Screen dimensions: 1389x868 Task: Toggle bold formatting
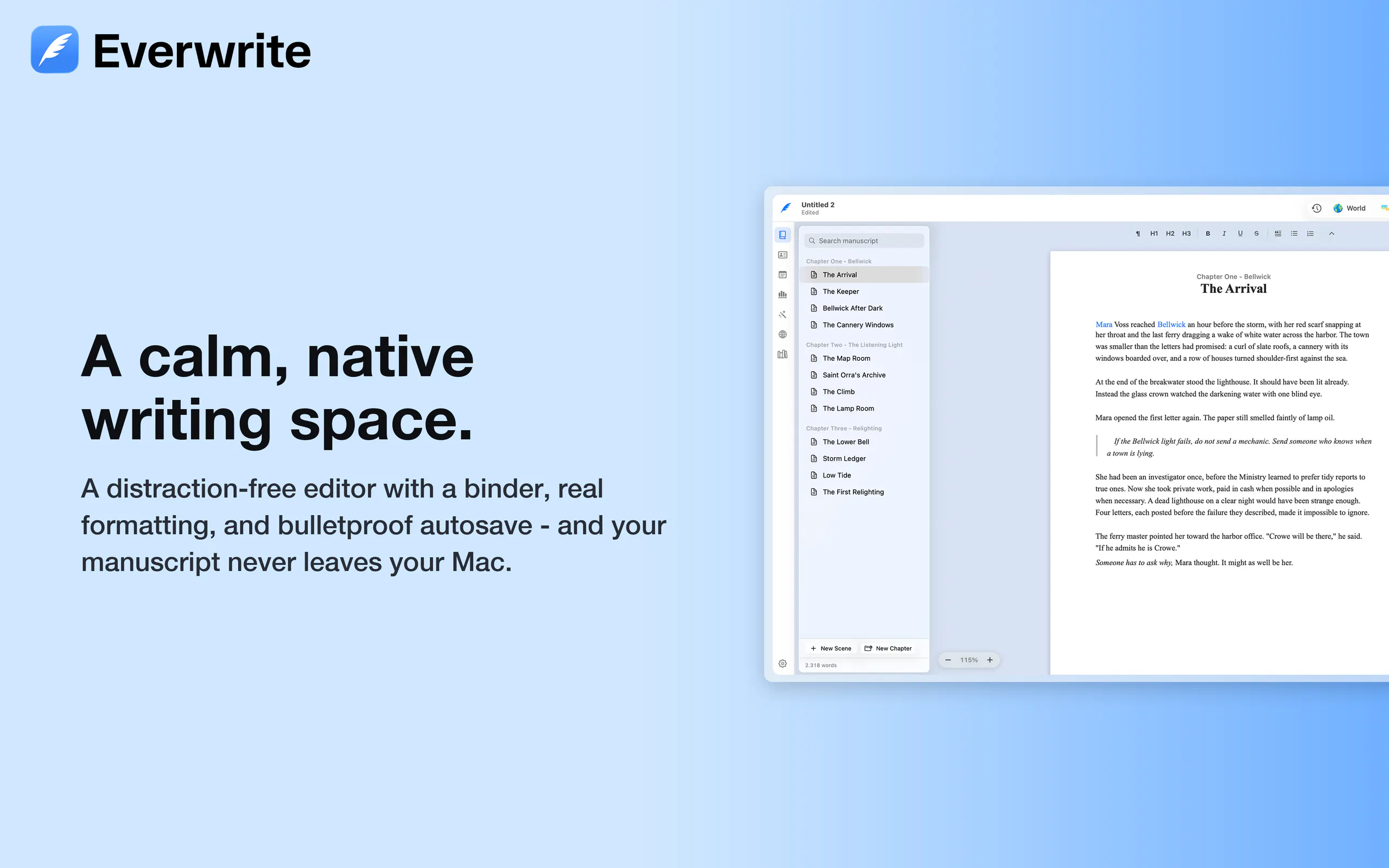(1208, 234)
